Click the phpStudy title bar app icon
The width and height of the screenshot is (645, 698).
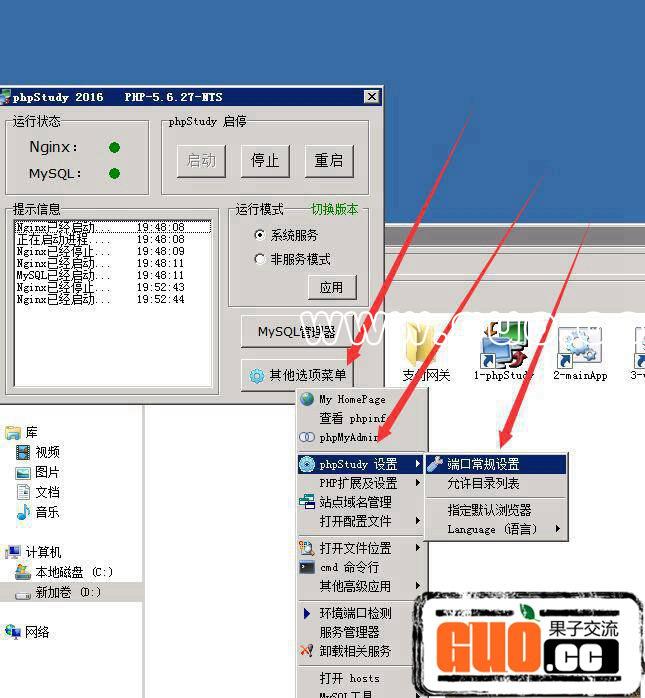[x=5, y=97]
